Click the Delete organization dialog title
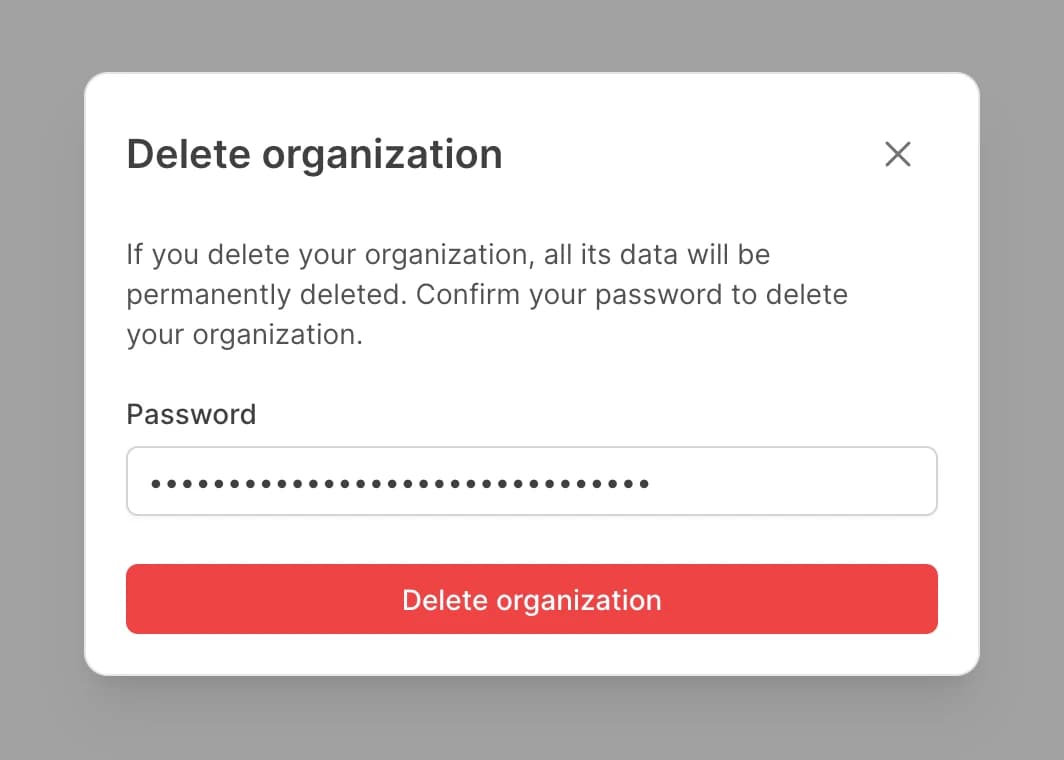This screenshot has height=760, width=1064. point(314,154)
